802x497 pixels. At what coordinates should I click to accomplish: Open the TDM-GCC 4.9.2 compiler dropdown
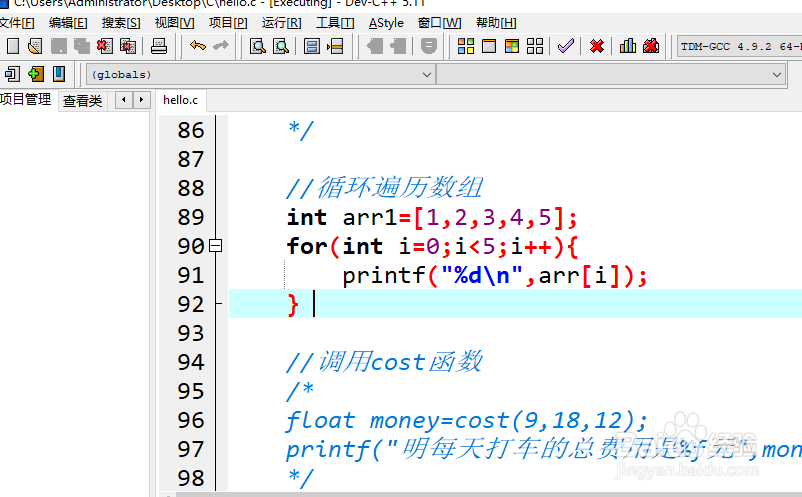(739, 47)
